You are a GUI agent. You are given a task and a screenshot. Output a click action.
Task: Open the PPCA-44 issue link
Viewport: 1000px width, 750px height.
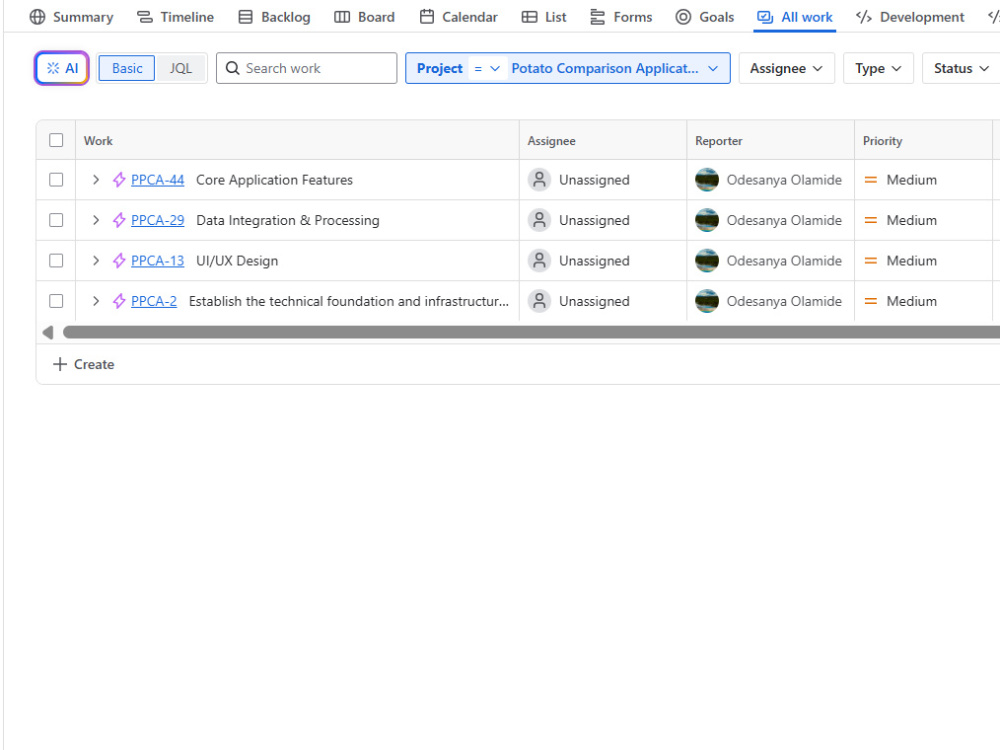point(158,180)
